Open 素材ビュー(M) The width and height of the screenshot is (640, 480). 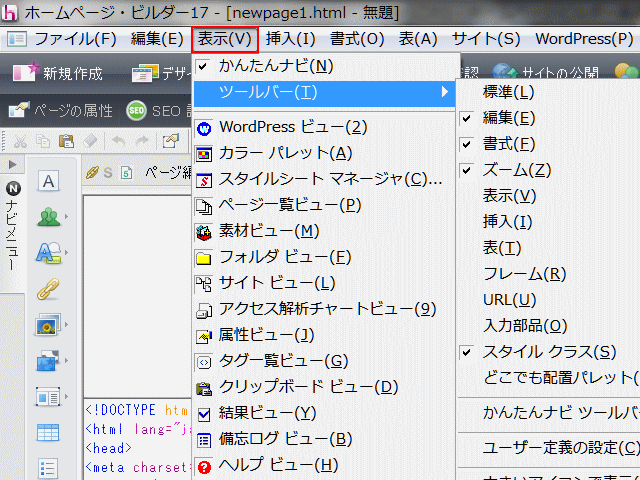(324, 231)
